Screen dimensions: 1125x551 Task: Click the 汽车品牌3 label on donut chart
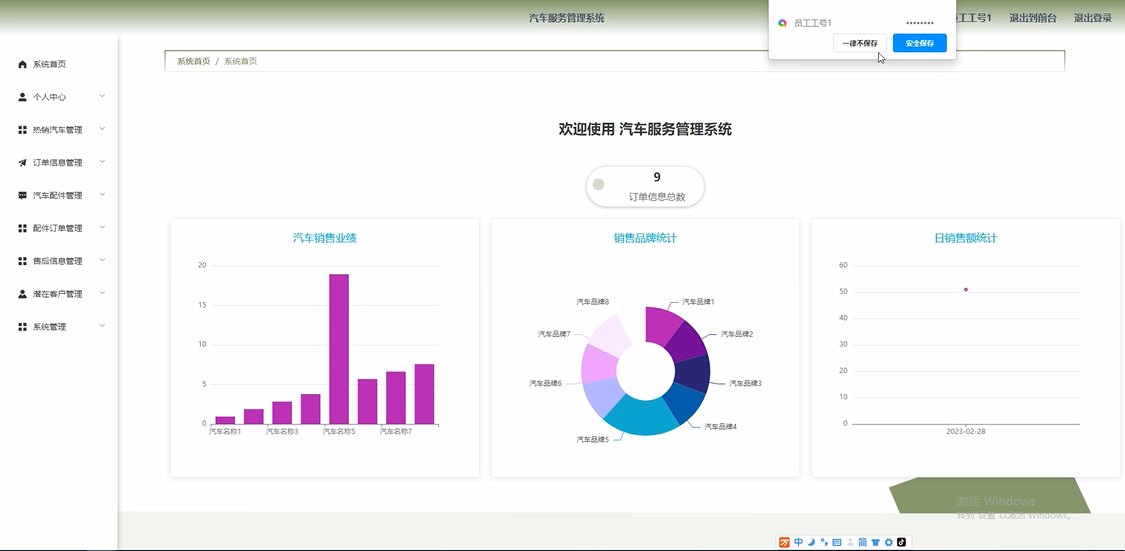(745, 383)
